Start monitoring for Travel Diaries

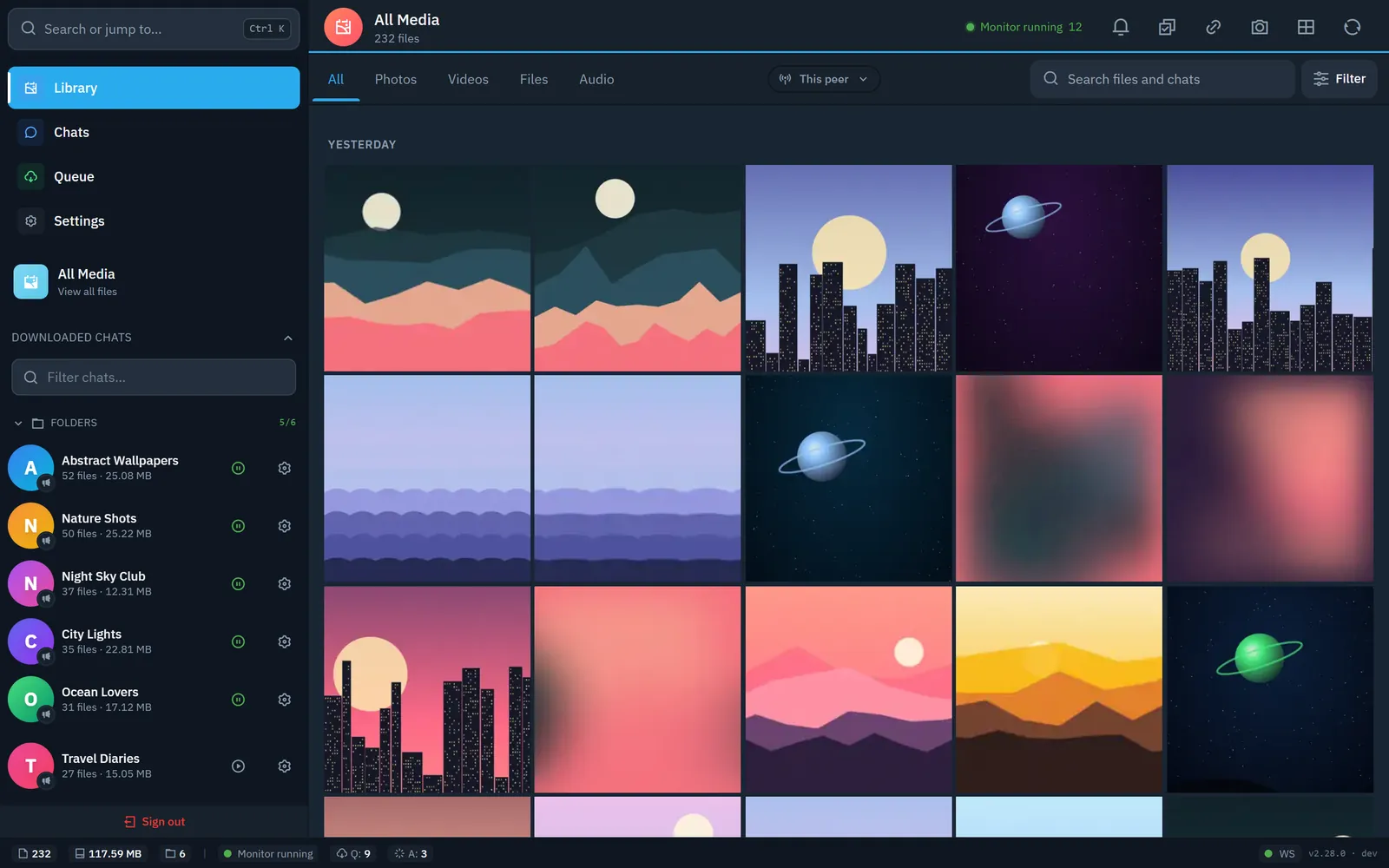point(238,766)
